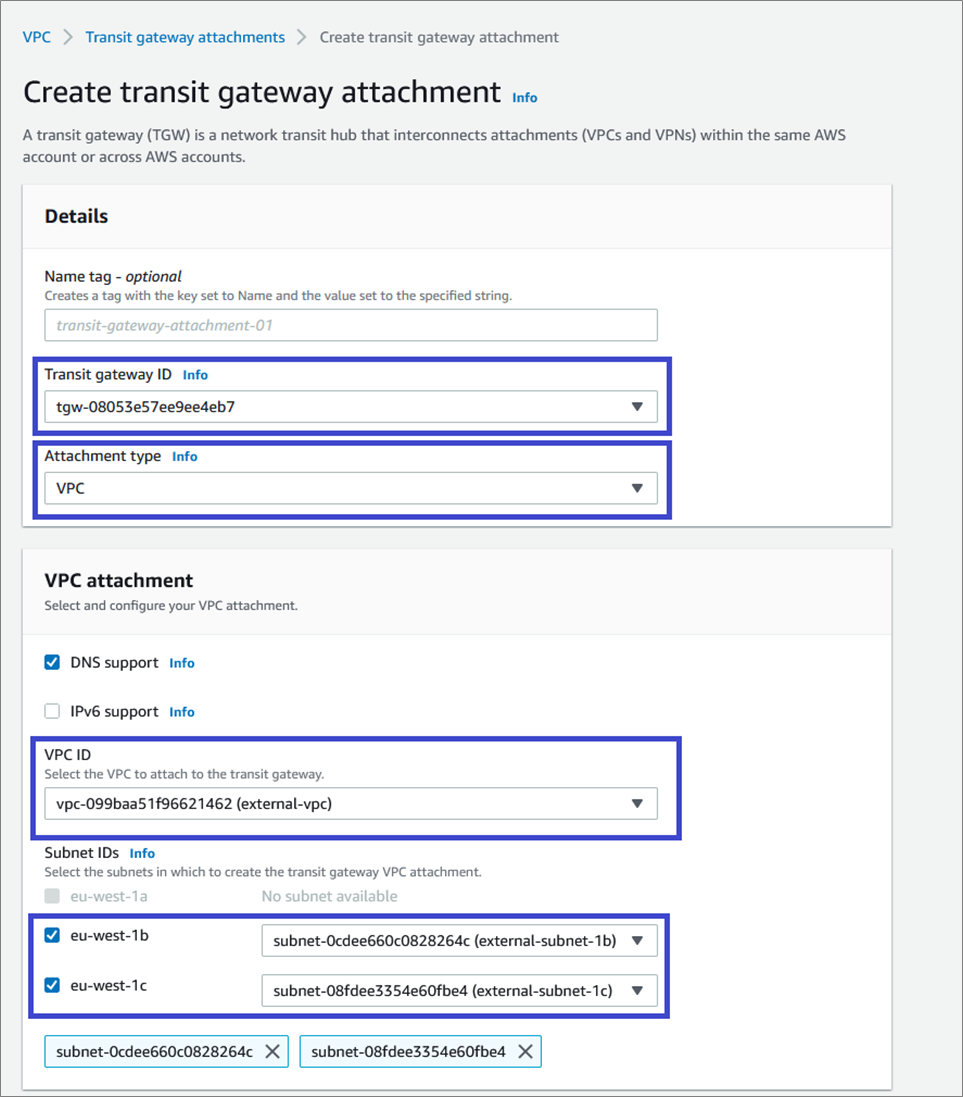
Task: Expand the Attachment type dropdown
Action: (351, 488)
